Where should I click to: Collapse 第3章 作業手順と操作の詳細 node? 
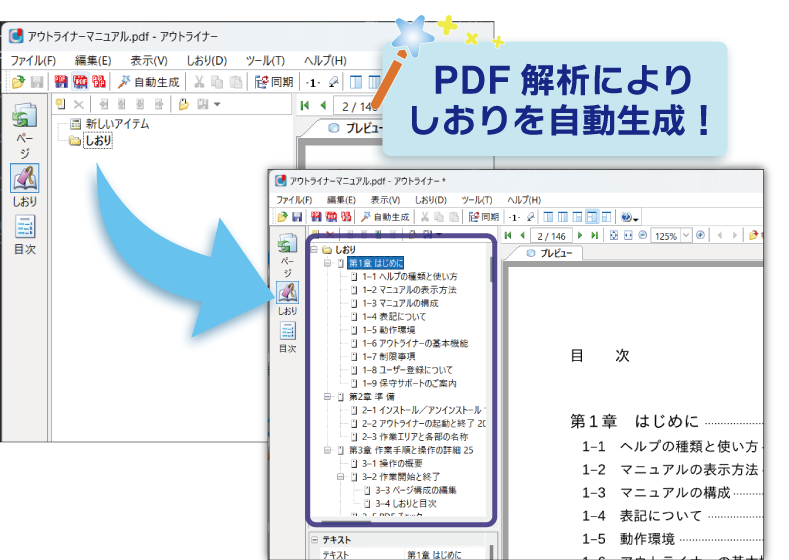tap(328, 450)
